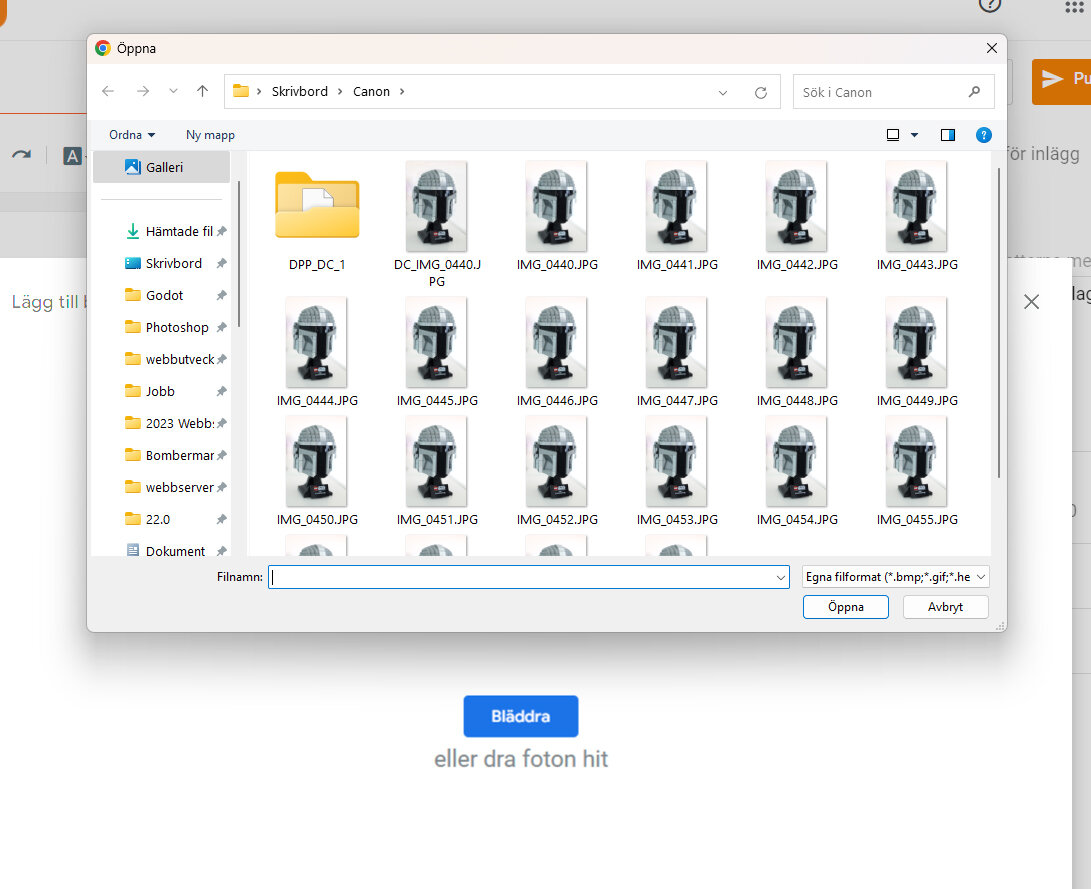Refresh the Canon folder view
The width and height of the screenshot is (1091, 889).
pyautogui.click(x=760, y=93)
